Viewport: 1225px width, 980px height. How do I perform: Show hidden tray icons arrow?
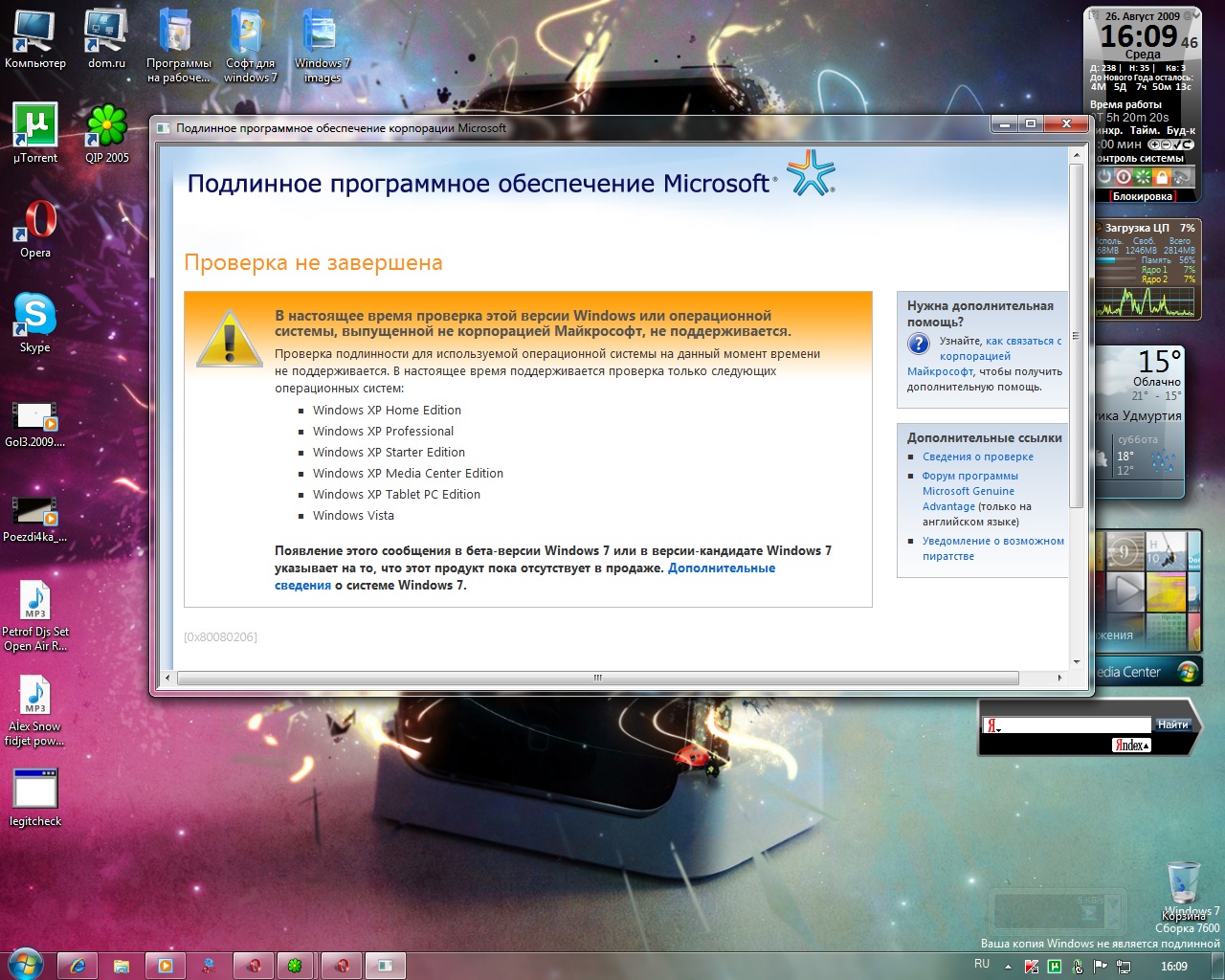click(x=1008, y=967)
